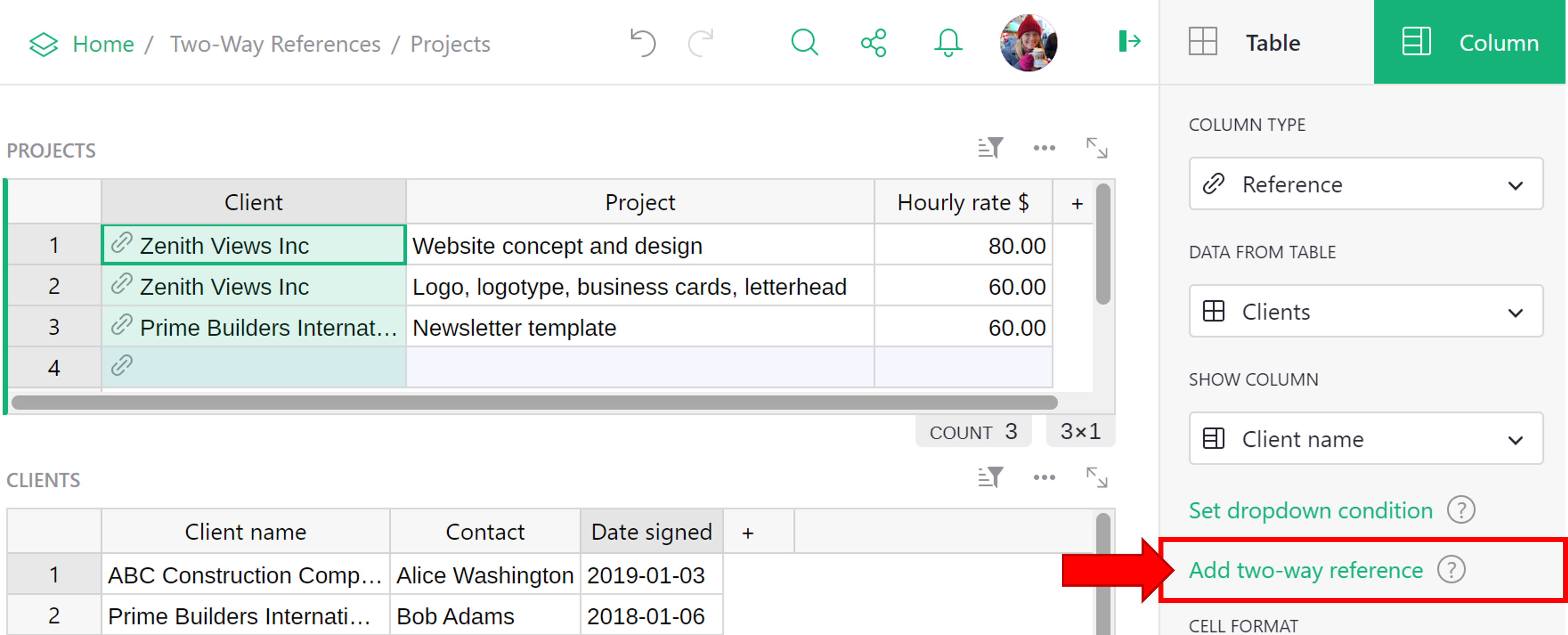The image size is (1568, 635).
Task: Expand the Clients widget to full view
Action: pos(1097,478)
